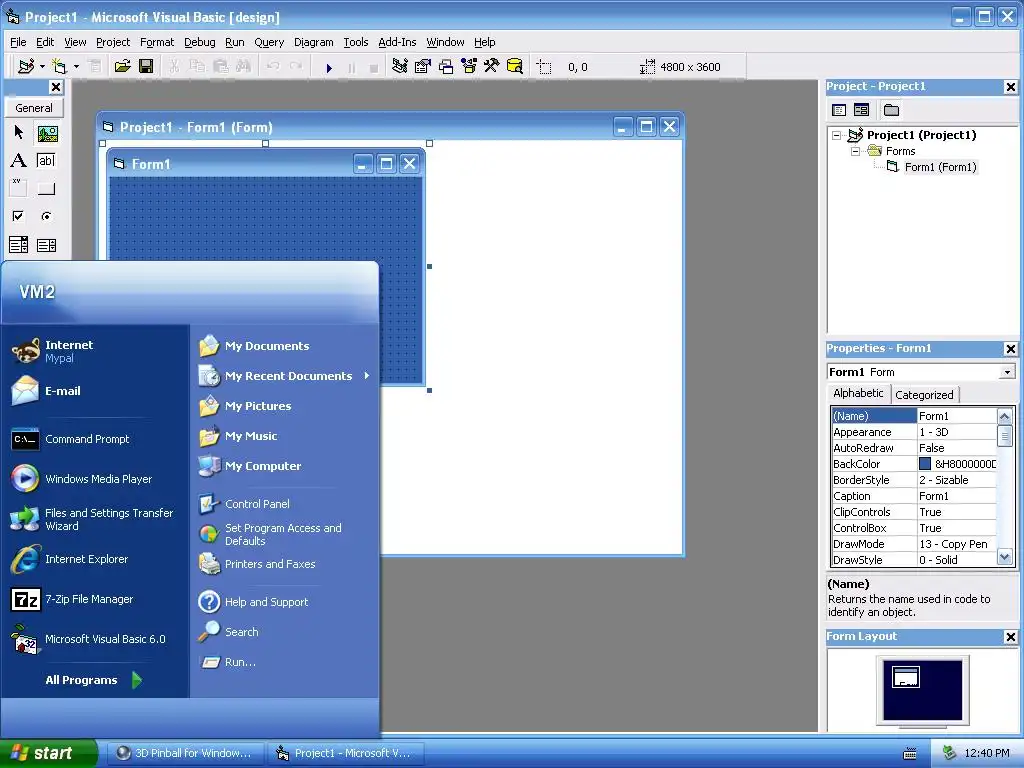This screenshot has width=1024, height=768.
Task: Launch Microsoft Visual Basic 6.0 from Start menu
Action: click(104, 639)
